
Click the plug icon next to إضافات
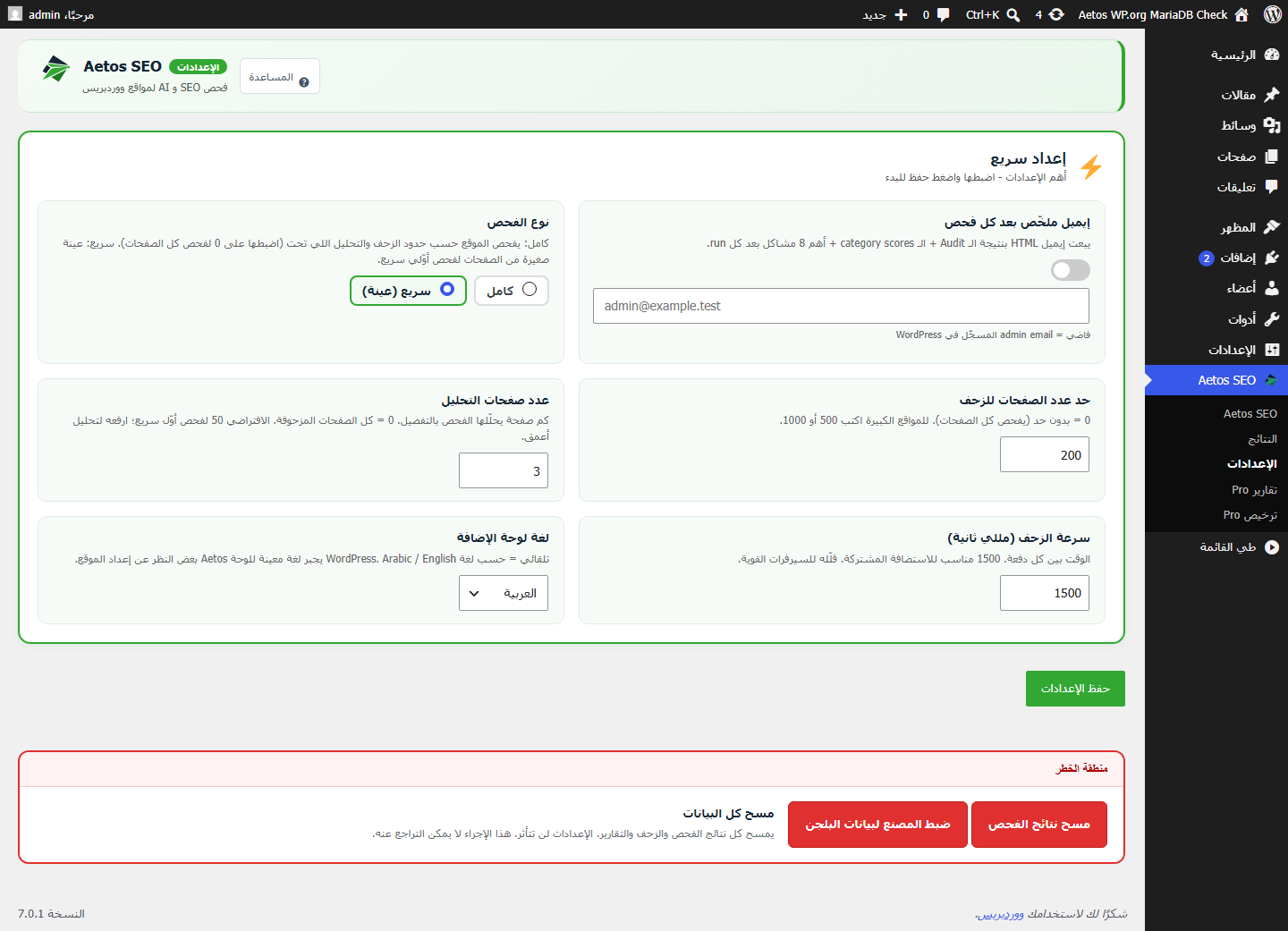pyautogui.click(x=1272, y=258)
